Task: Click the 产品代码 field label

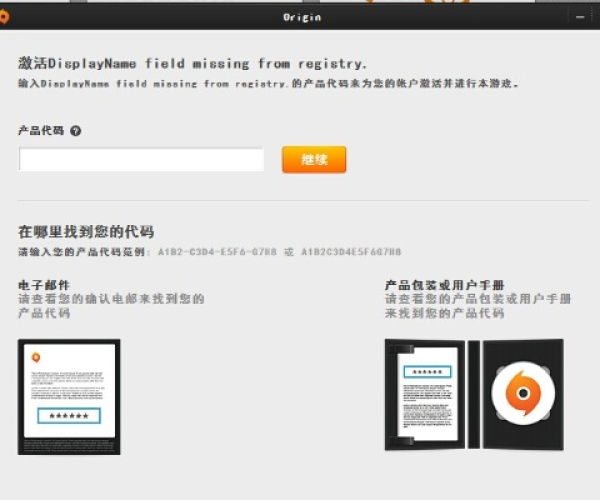Action: (x=41, y=131)
